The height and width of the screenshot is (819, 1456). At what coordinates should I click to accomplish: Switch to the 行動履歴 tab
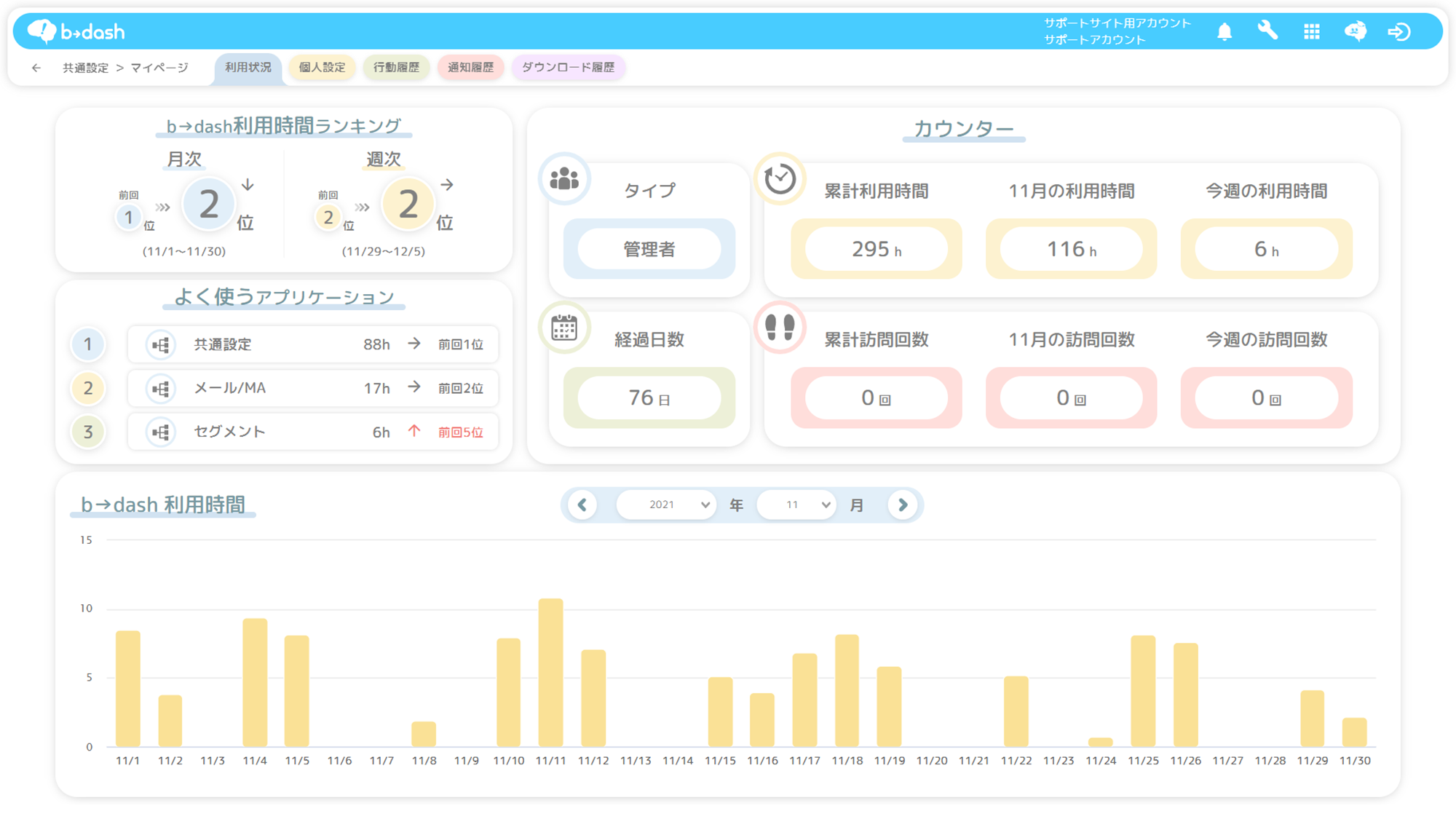[x=397, y=68]
